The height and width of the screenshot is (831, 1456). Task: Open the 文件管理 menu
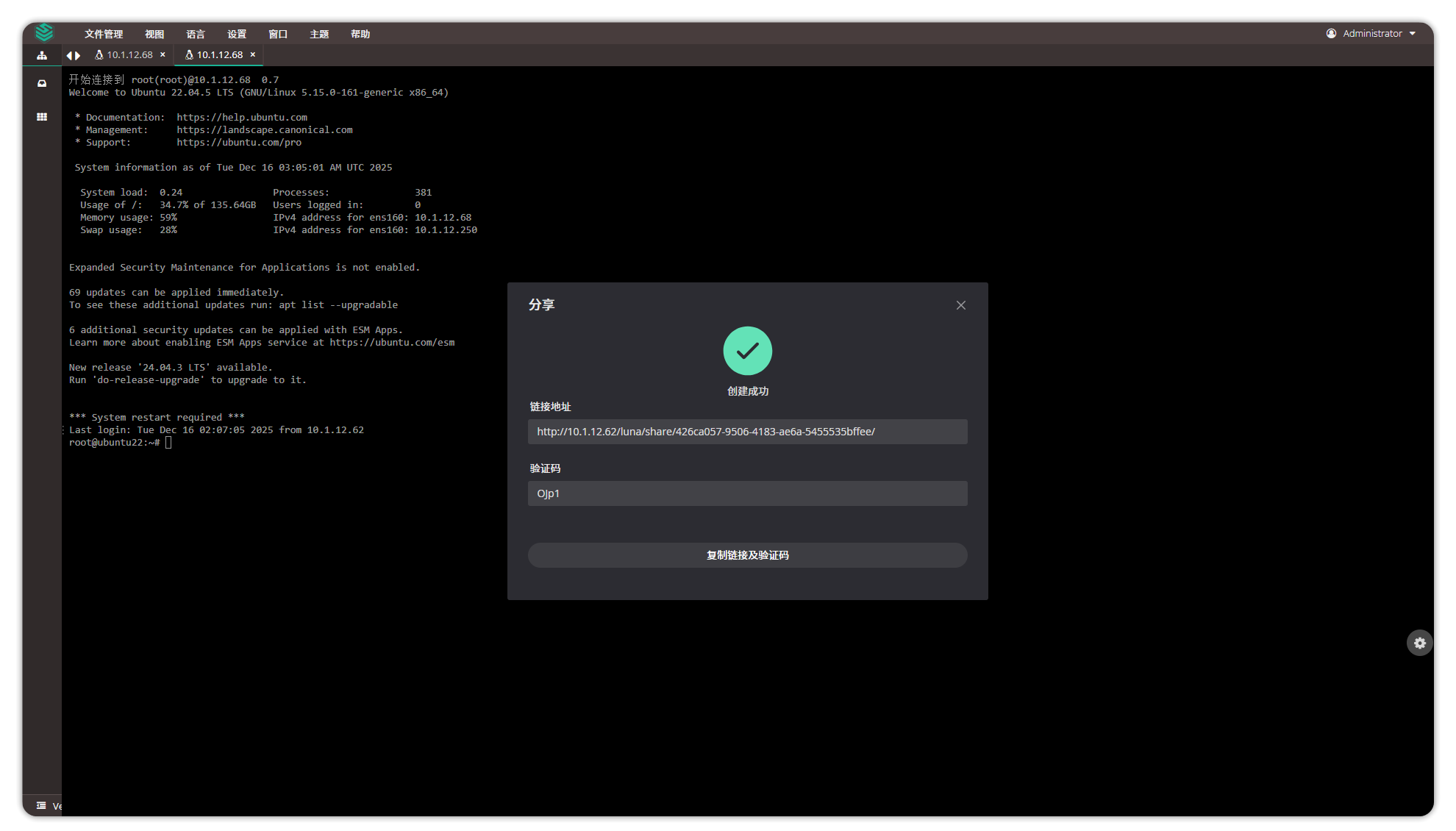104,34
